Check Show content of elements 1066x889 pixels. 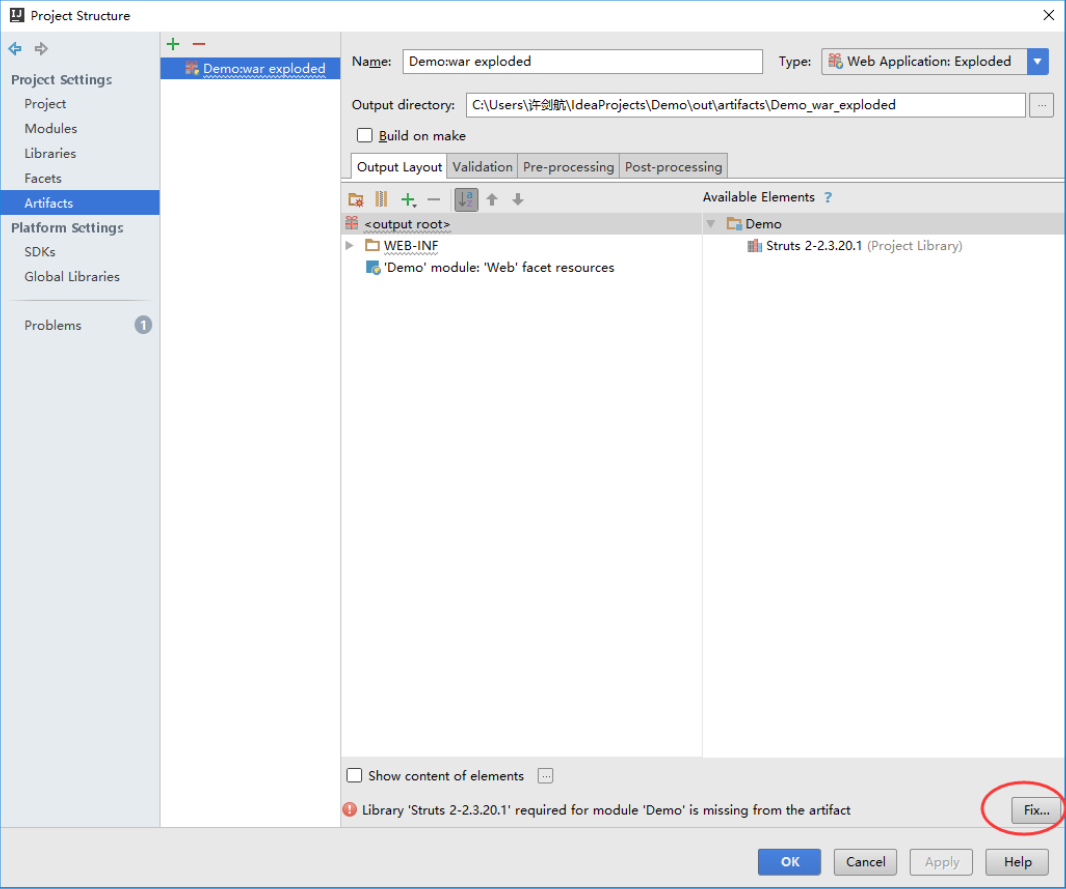click(x=354, y=775)
